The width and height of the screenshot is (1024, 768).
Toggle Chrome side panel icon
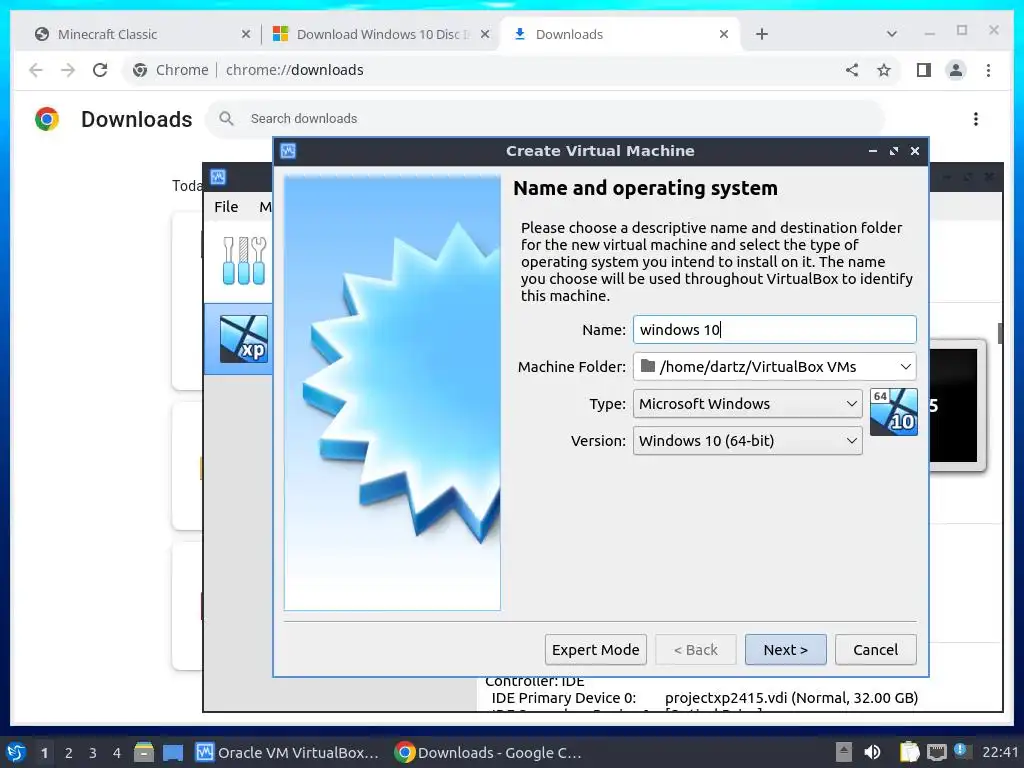(x=923, y=70)
